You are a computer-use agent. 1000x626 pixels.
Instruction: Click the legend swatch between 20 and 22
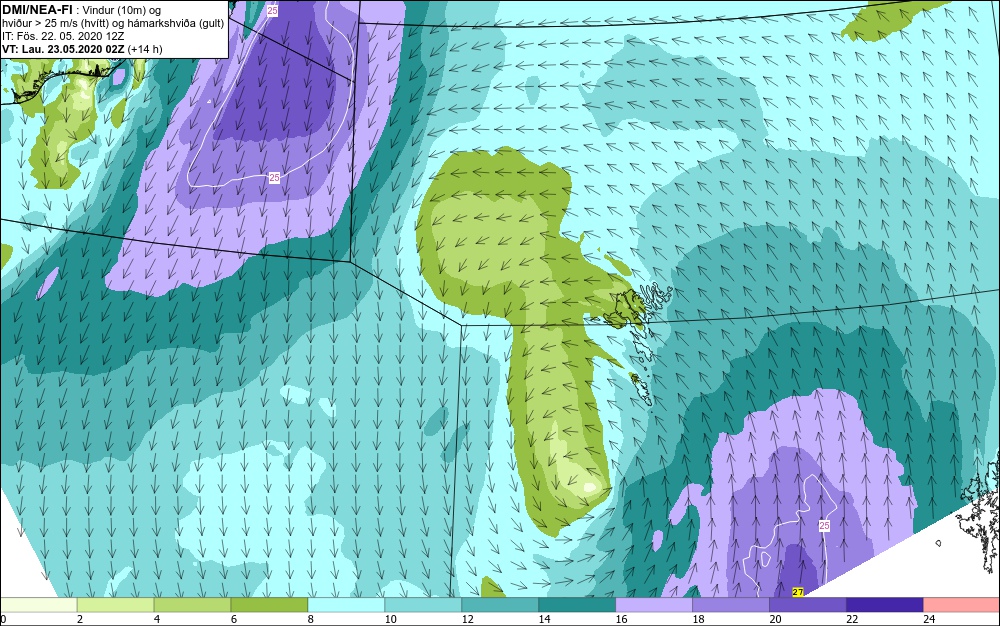coord(807,605)
